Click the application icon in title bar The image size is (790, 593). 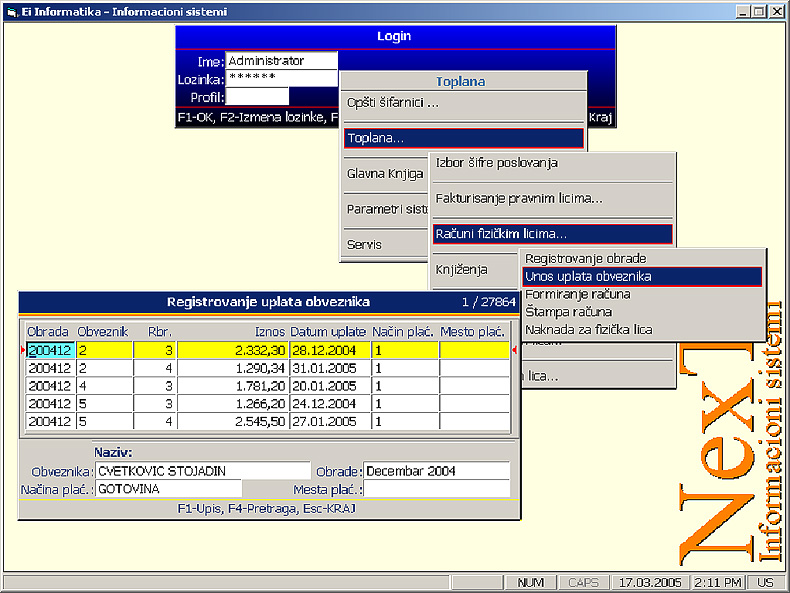pos(10,11)
